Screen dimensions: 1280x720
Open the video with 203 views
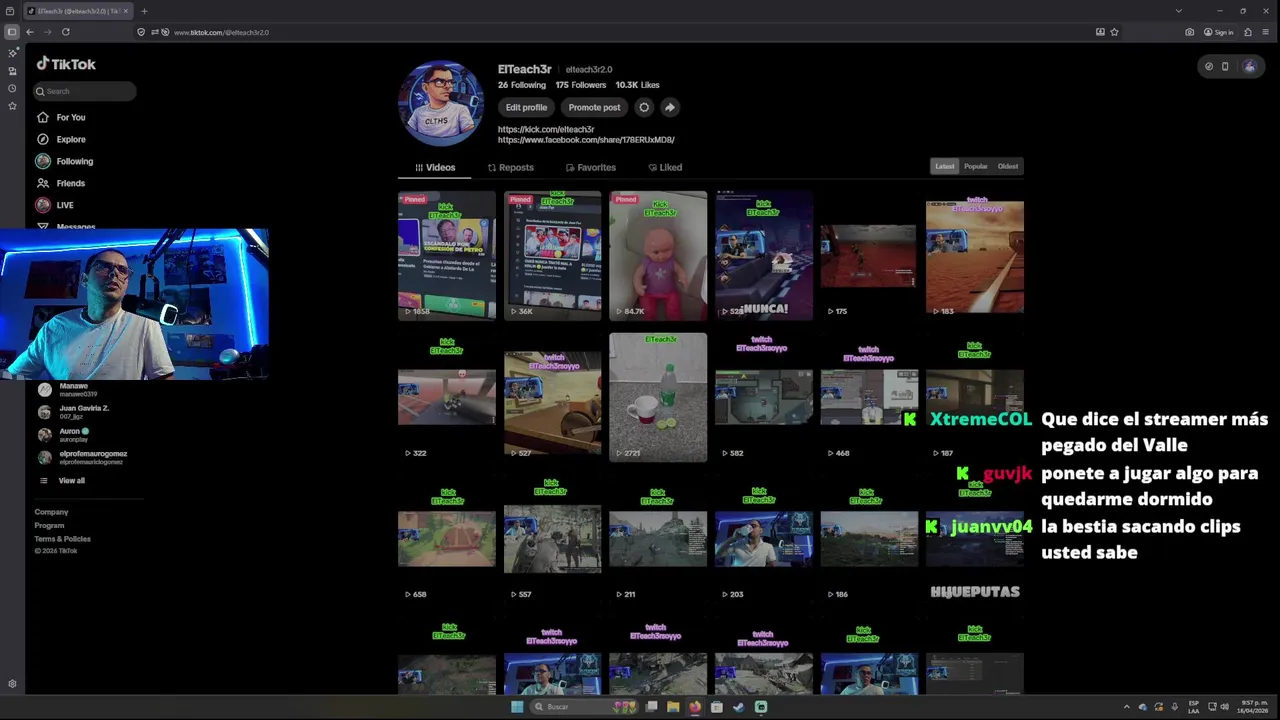tap(763, 539)
